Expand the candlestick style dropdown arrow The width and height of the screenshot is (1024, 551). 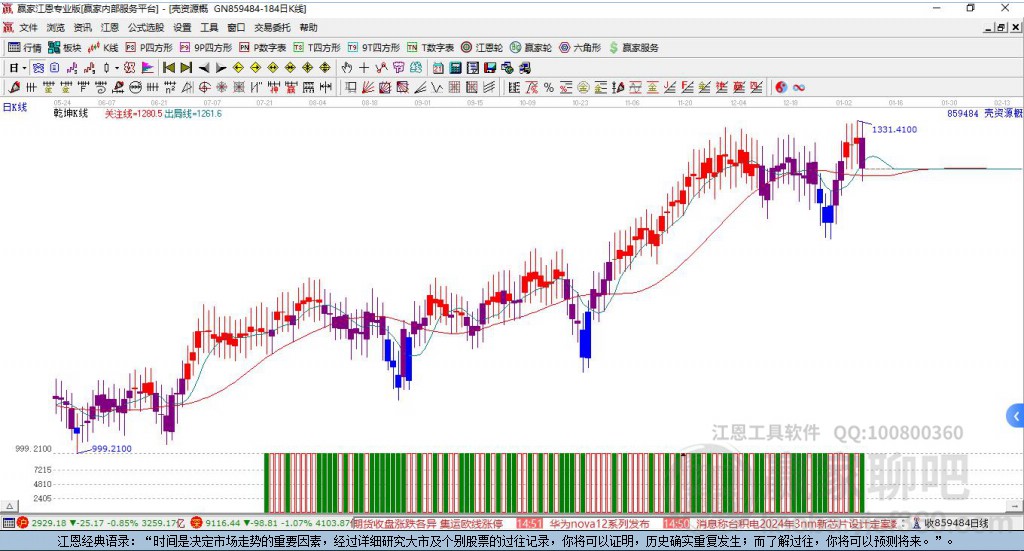point(116,68)
